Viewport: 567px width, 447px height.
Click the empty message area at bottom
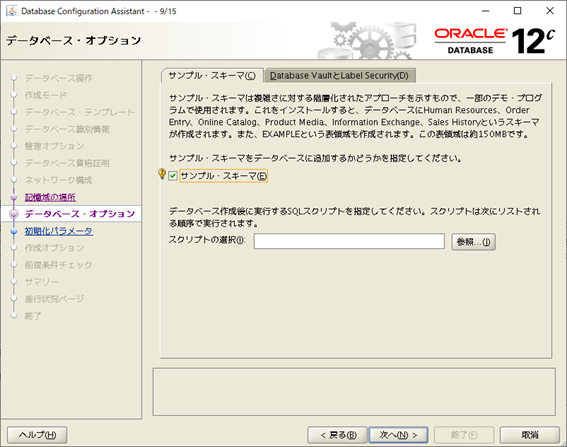354,392
